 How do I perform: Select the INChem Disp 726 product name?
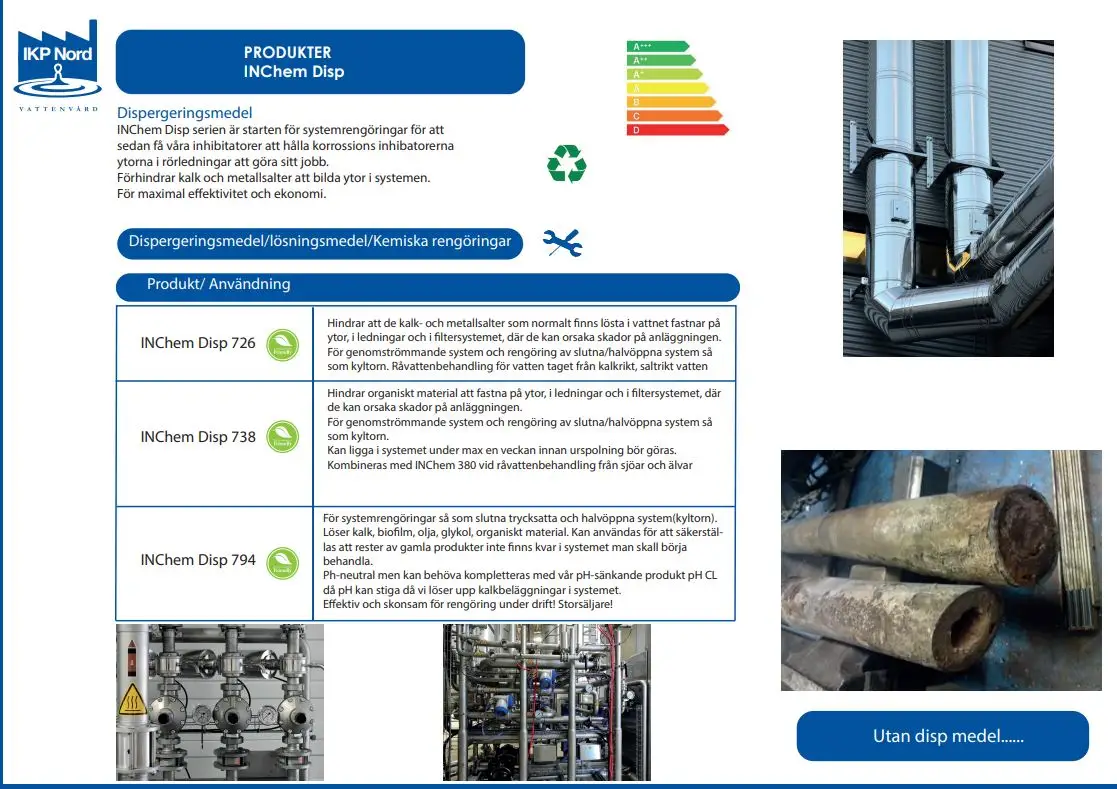pyautogui.click(x=198, y=344)
